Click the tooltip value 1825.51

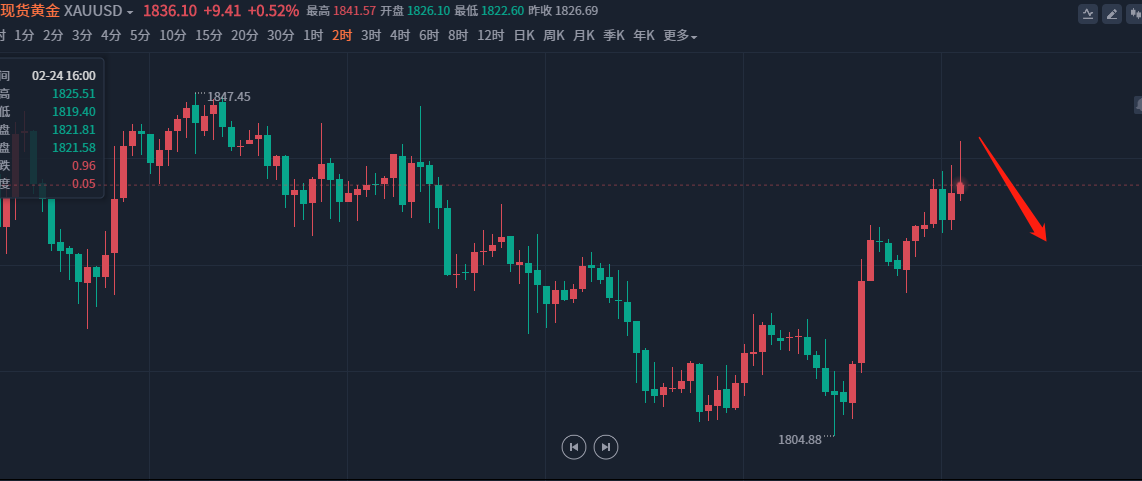pyautogui.click(x=74, y=93)
